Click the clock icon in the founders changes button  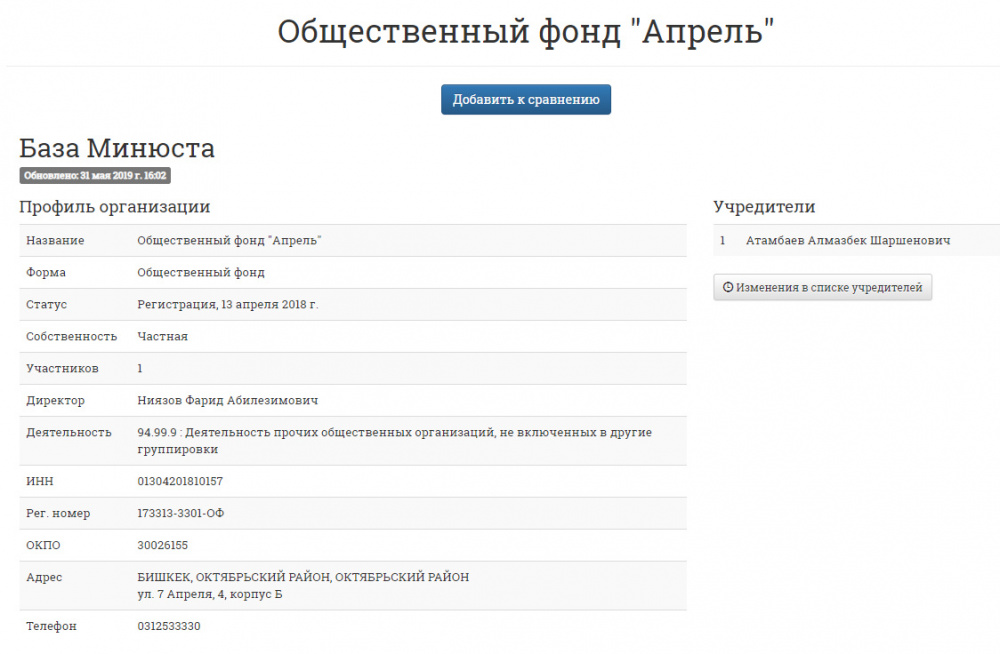click(x=728, y=288)
